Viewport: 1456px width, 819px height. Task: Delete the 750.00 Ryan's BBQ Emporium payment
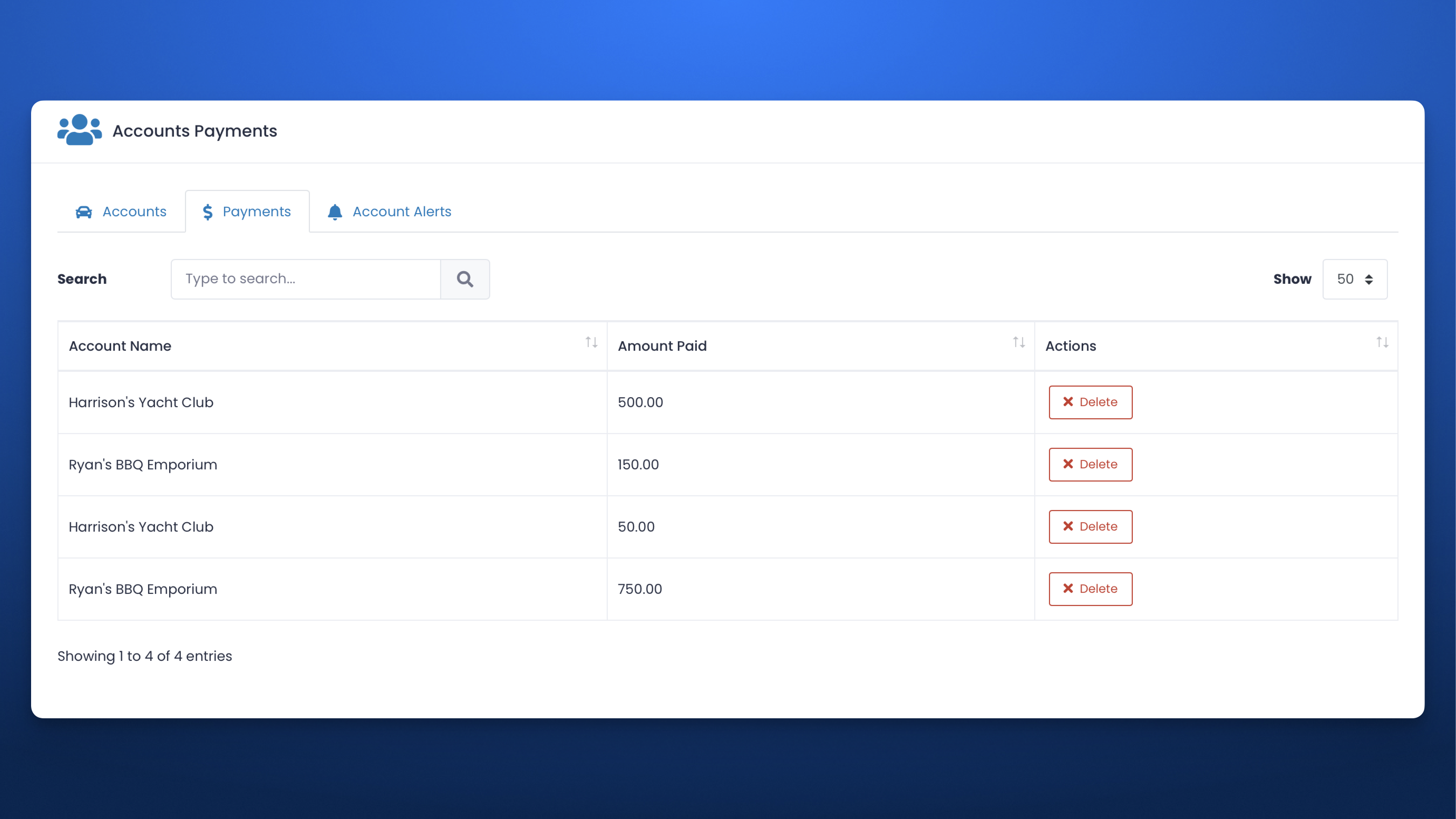1090,589
